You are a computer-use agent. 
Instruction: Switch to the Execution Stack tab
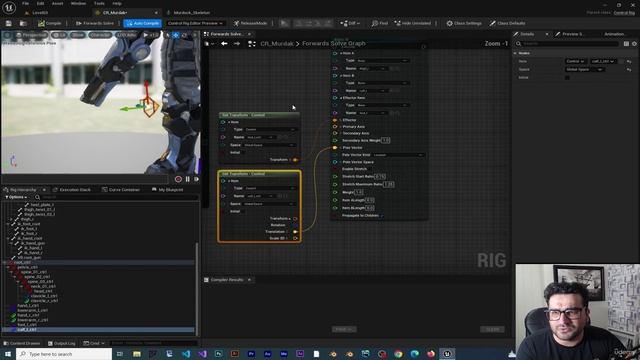pos(72,190)
